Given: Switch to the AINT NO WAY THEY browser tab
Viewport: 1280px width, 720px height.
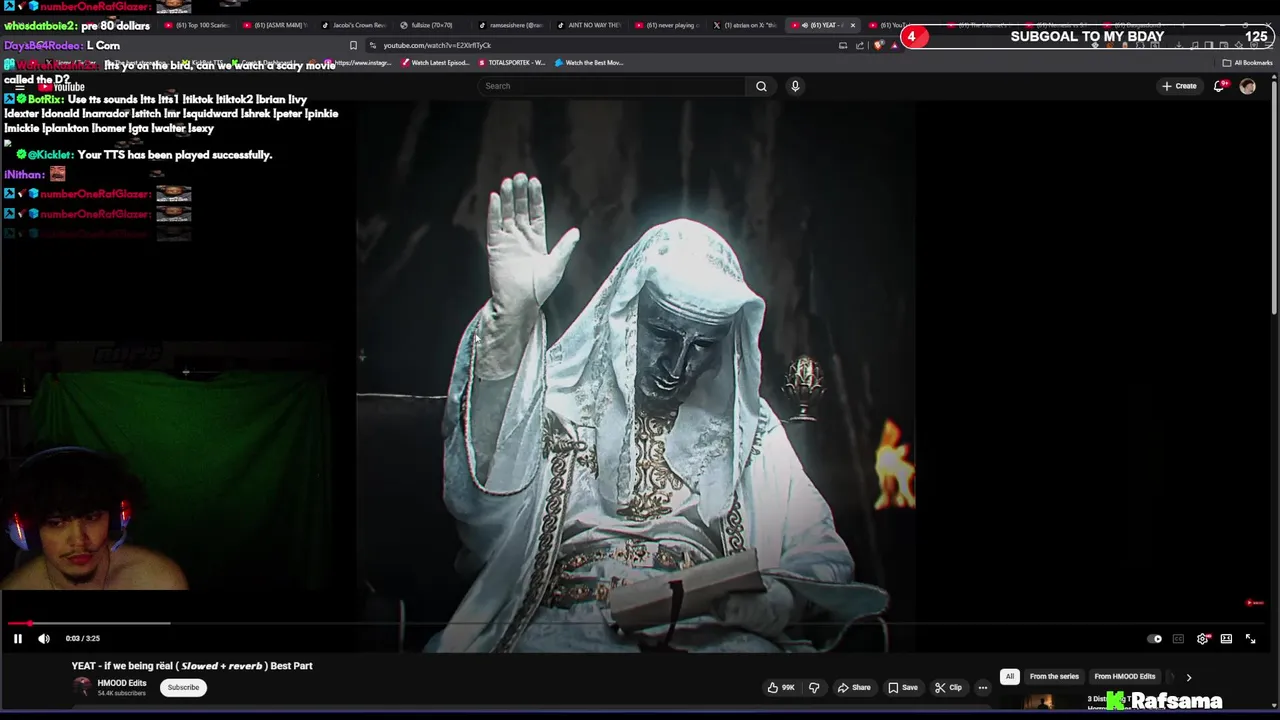Looking at the screenshot, I should [x=590, y=25].
